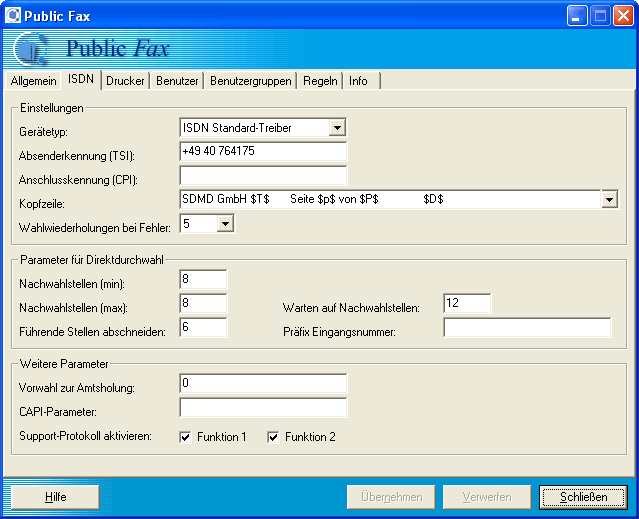Open Wahlwiederholungen bei Fehler dropdown
This screenshot has width=639, height=519.
[x=225, y=224]
